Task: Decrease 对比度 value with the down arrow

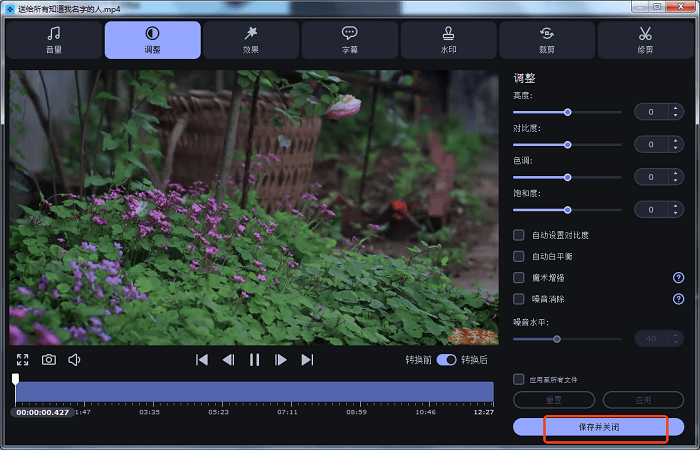Action: [675, 148]
